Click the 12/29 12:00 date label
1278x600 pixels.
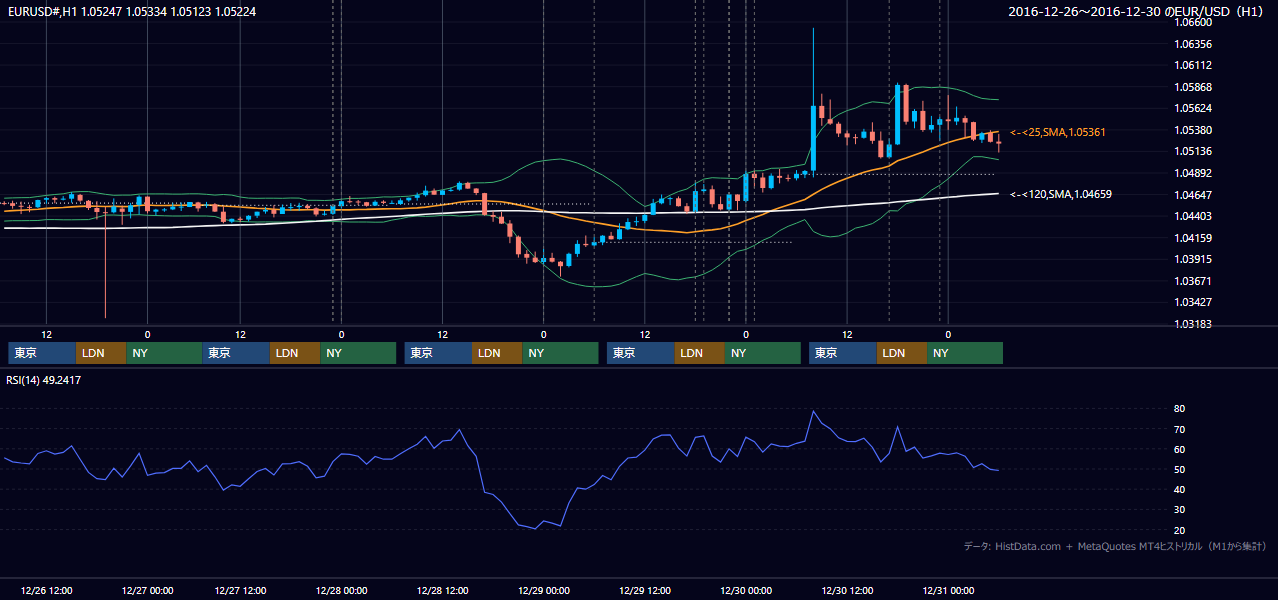(645, 590)
